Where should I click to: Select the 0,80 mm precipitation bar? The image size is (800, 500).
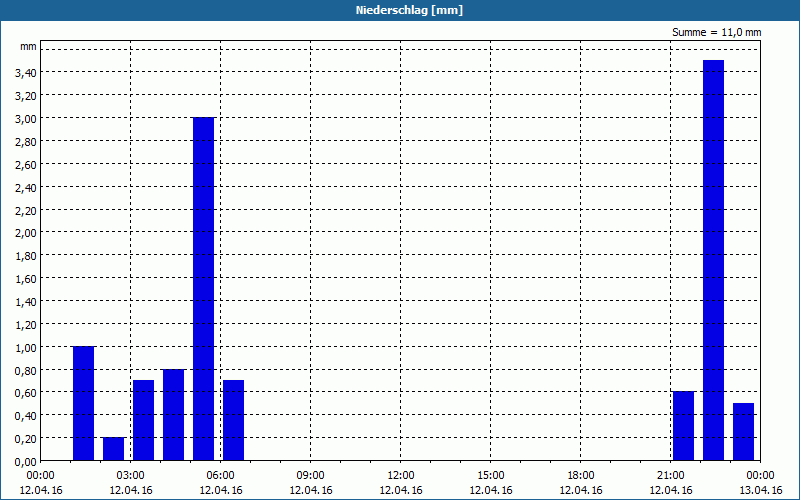click(x=173, y=415)
